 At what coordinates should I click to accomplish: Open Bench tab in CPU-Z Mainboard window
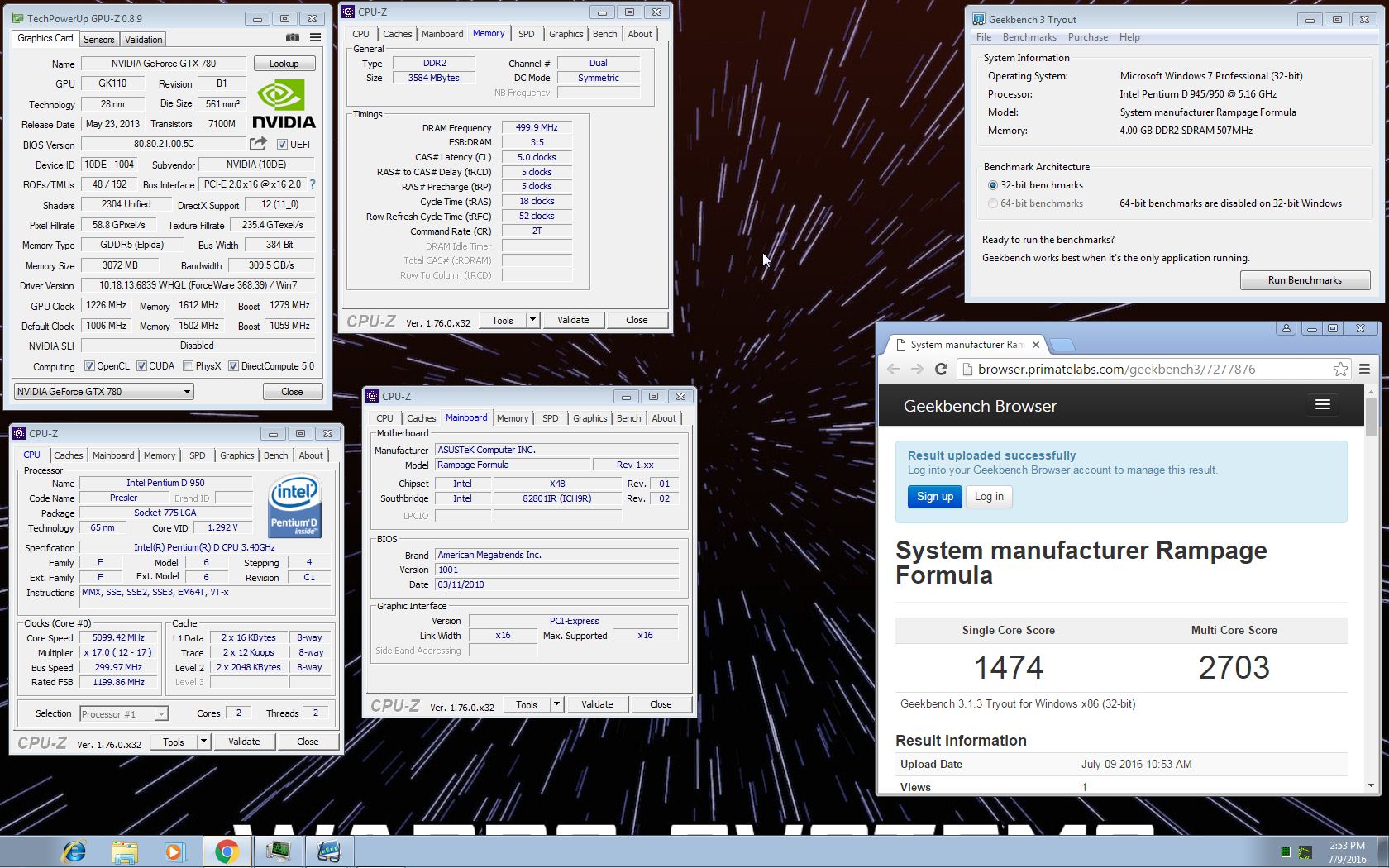coord(629,418)
